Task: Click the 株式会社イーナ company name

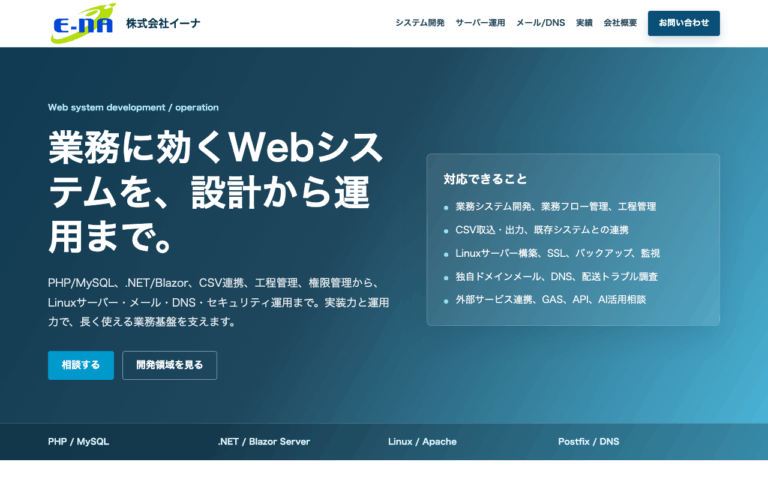Action: 163,23
